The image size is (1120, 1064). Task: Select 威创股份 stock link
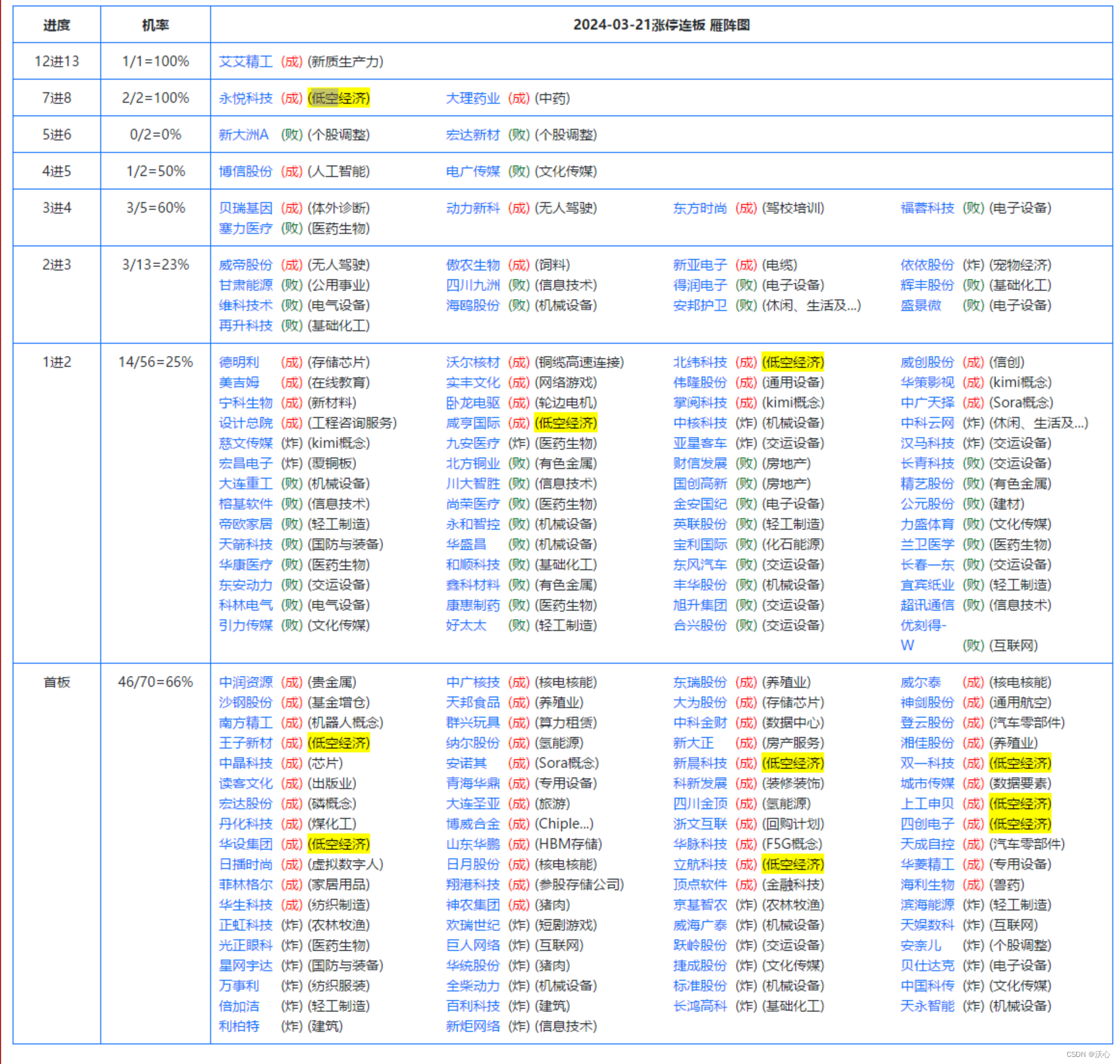(x=927, y=362)
